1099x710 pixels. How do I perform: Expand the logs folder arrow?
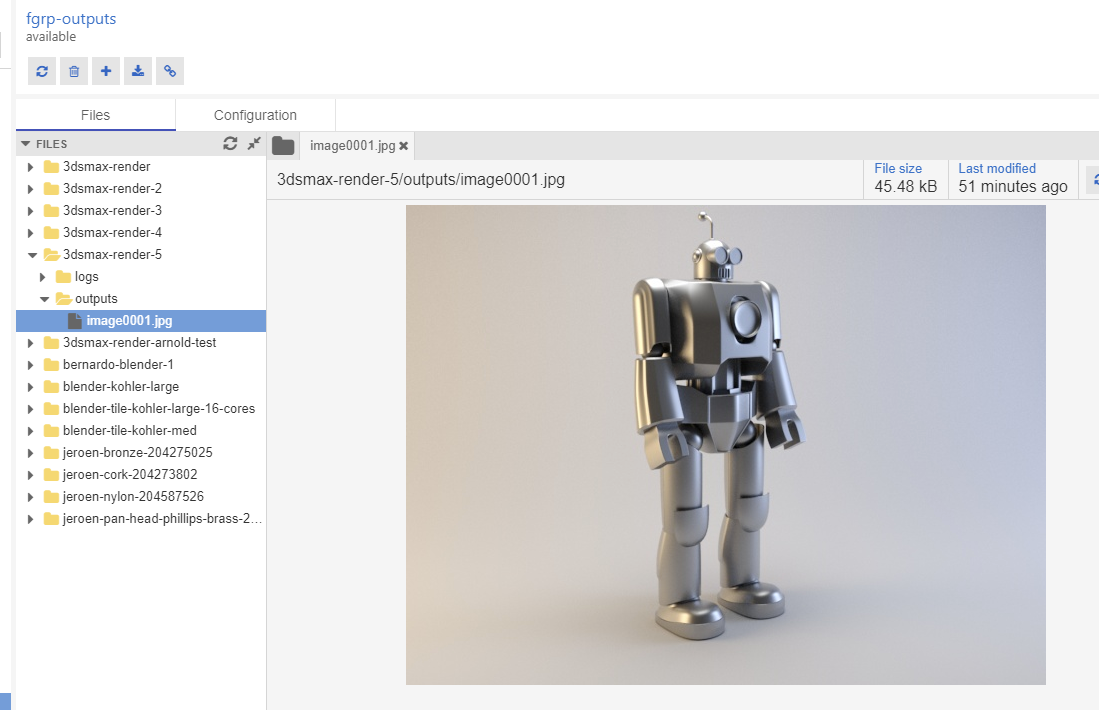click(43, 277)
